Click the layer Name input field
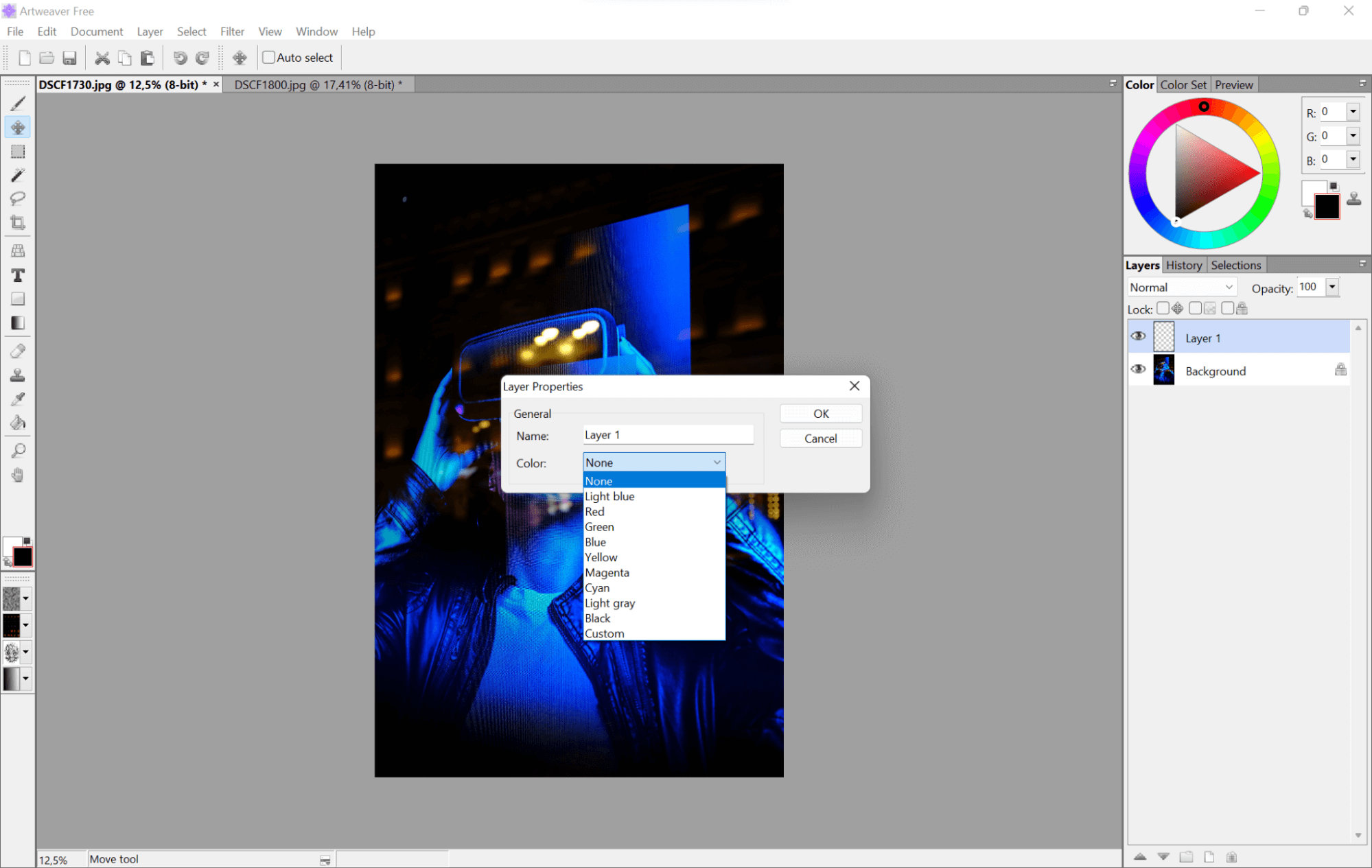This screenshot has width=1372, height=868. coord(667,435)
